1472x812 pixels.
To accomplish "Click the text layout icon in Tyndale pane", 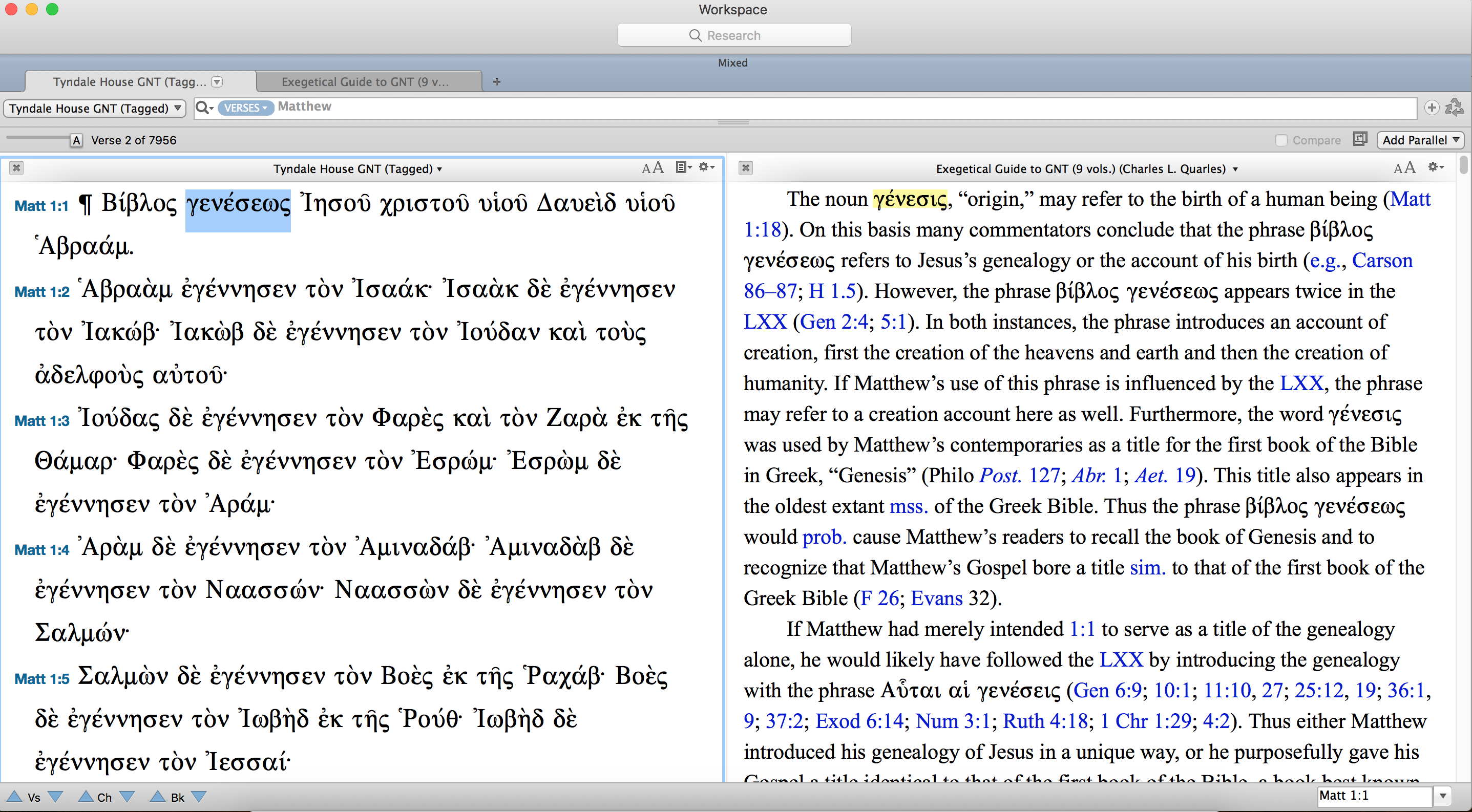I will click(x=683, y=167).
